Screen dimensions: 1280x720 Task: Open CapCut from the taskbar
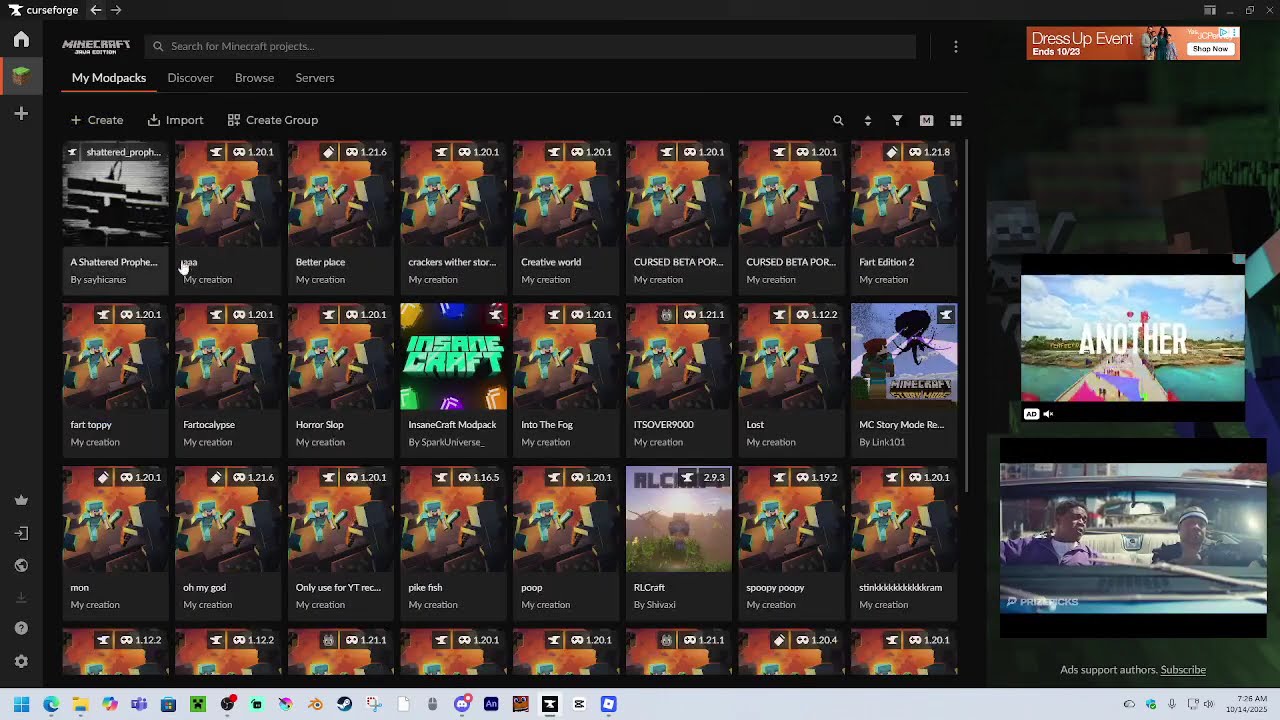[579, 704]
